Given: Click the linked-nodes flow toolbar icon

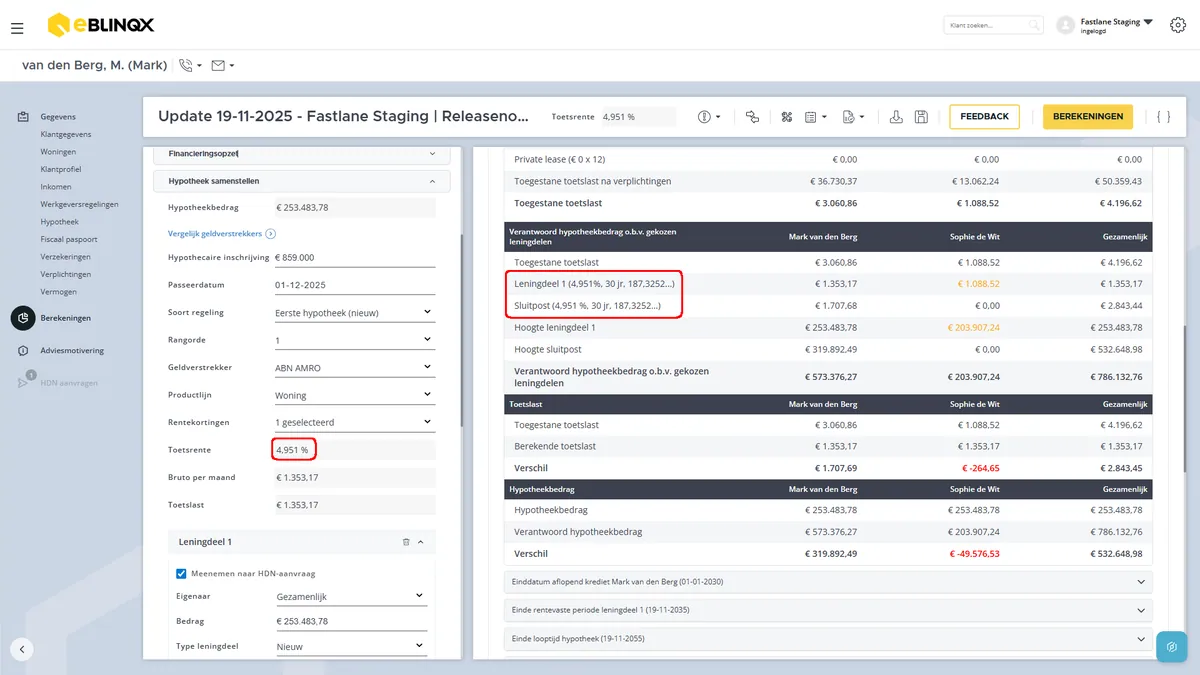Looking at the screenshot, I should click(753, 117).
